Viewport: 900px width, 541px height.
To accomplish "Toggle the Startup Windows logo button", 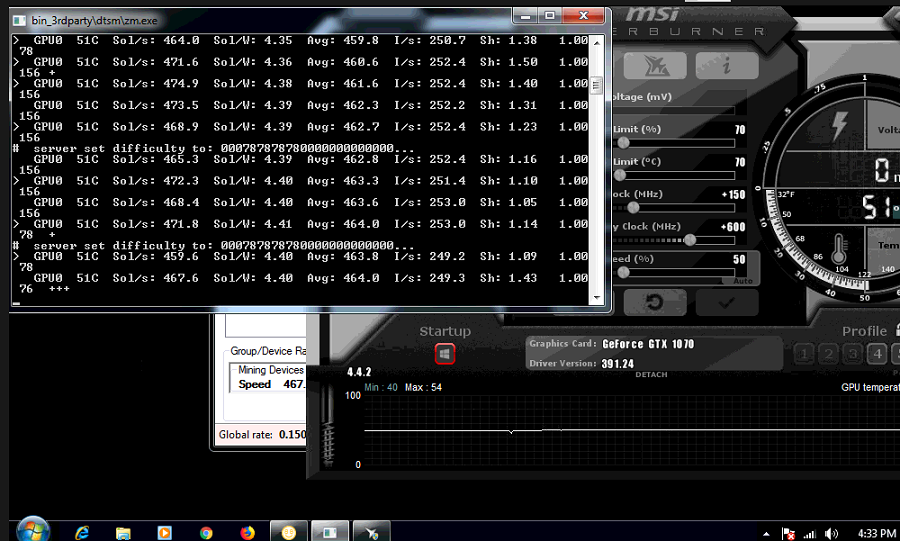I will (x=445, y=354).
